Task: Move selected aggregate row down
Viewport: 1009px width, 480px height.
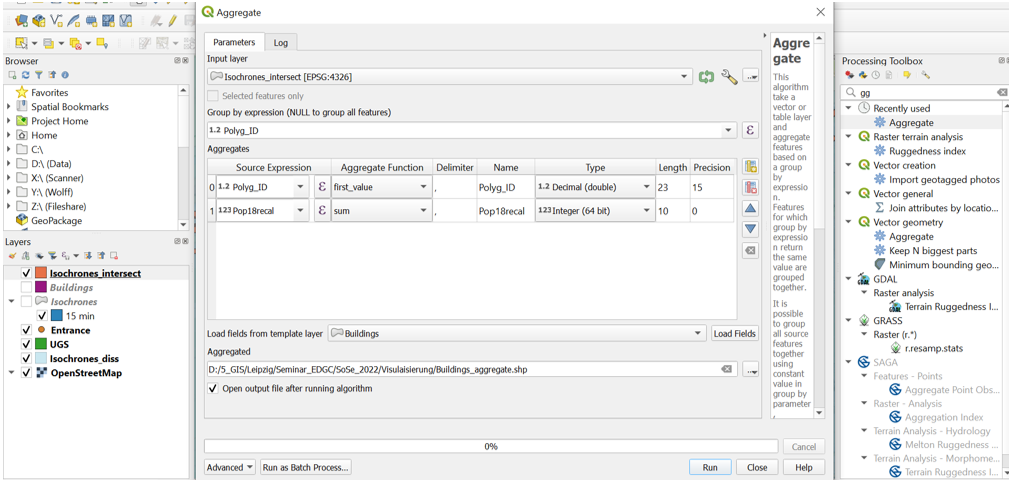Action: click(750, 229)
